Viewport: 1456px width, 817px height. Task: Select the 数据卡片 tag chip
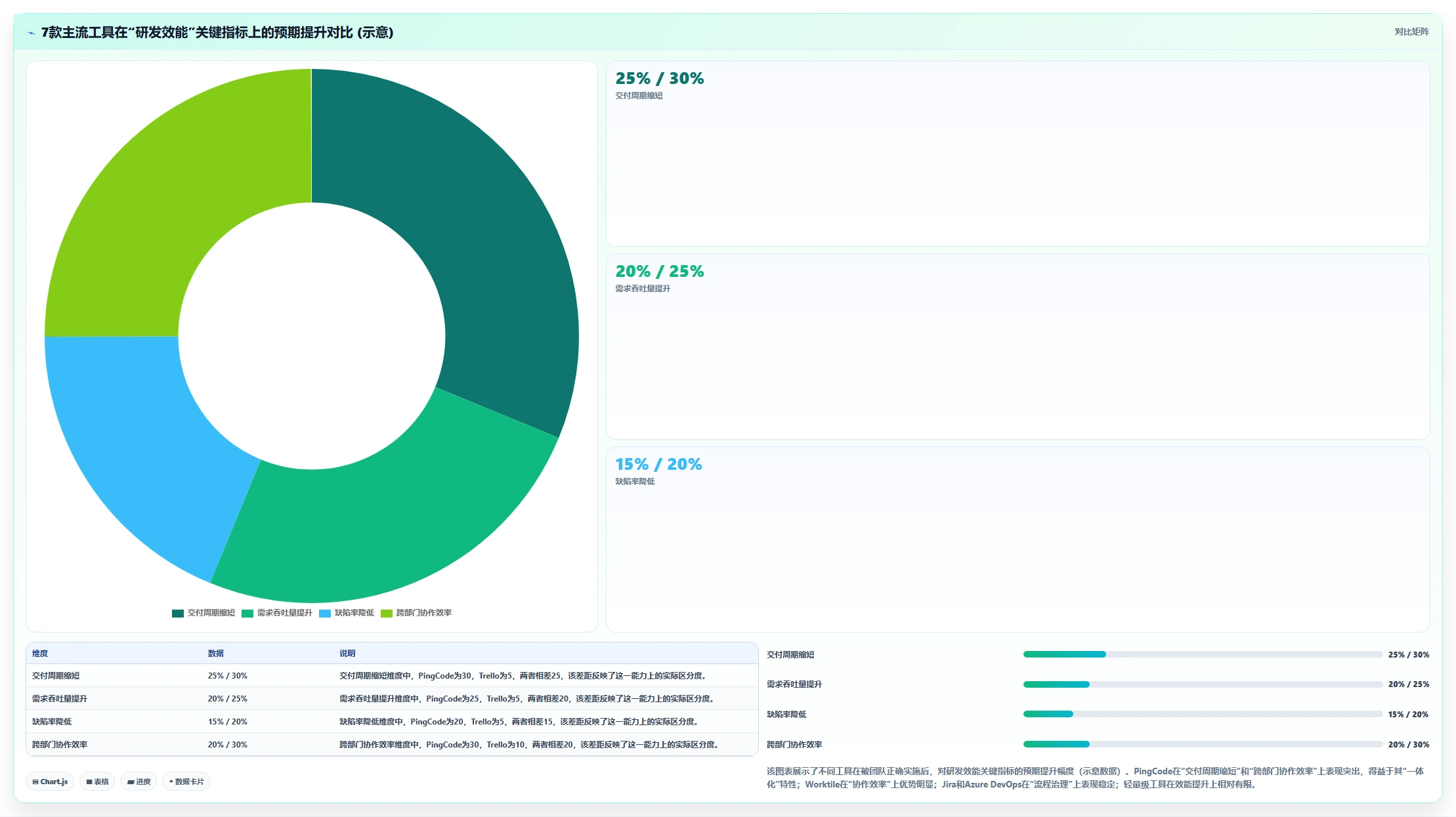tap(186, 782)
